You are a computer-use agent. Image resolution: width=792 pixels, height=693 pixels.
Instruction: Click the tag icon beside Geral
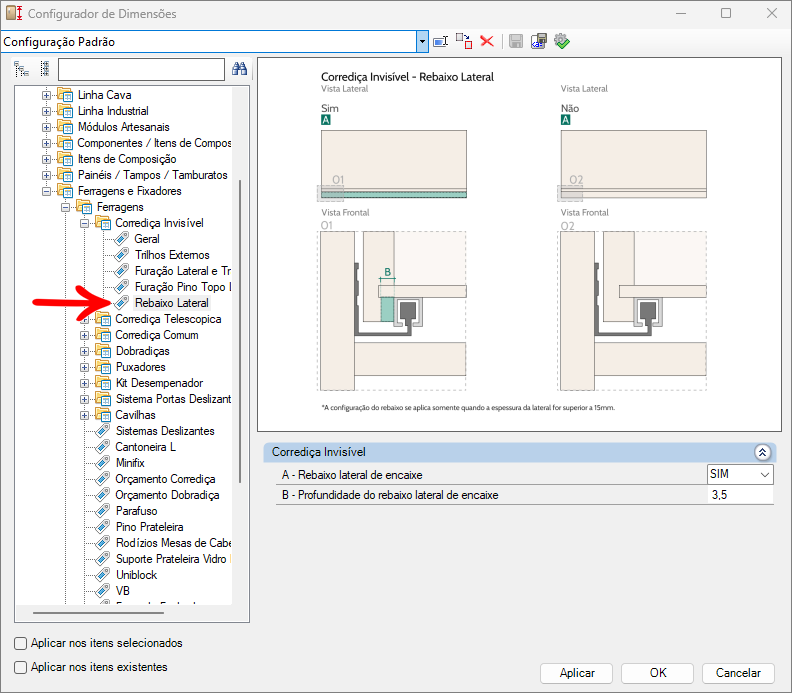[x=122, y=239]
